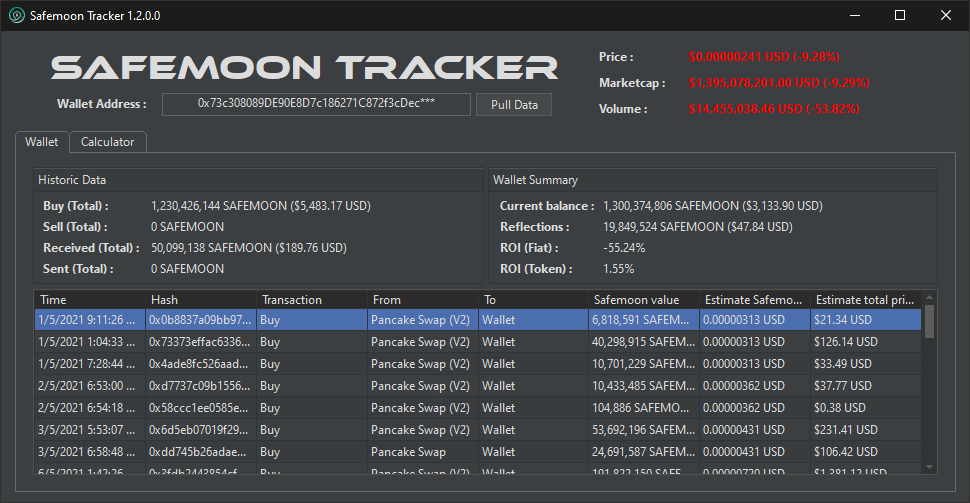Sort by the To column header
This screenshot has width=970, height=503.
533,299
